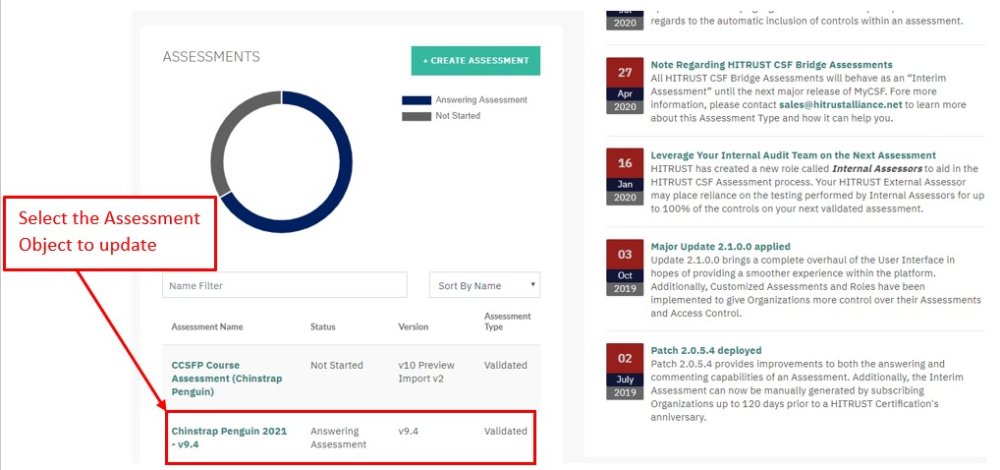Select the Chinstrap Penguin 2021 - v9.4 assessment
1000x470 pixels.
coord(229,437)
